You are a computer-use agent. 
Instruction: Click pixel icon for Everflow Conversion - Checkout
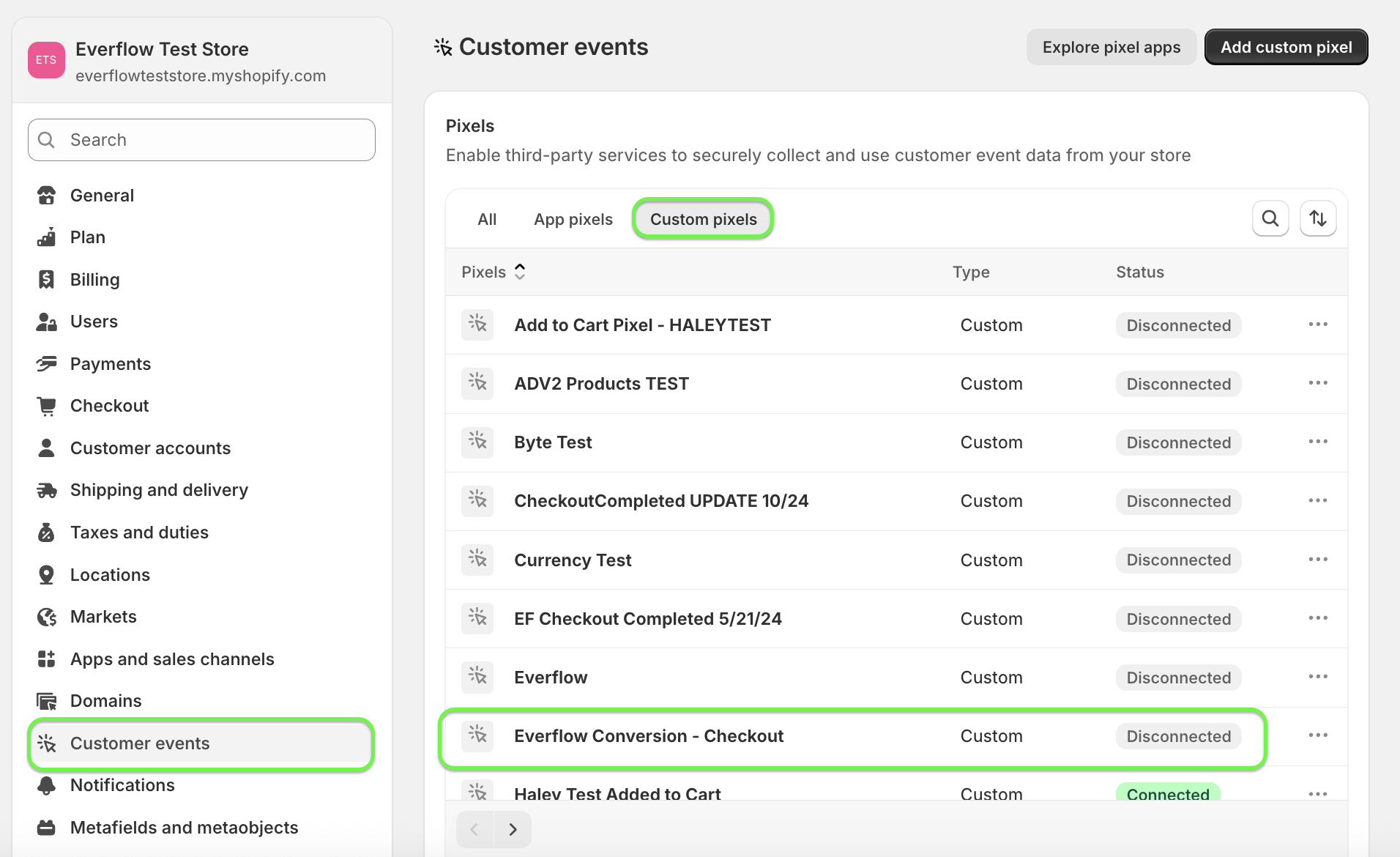click(x=477, y=735)
